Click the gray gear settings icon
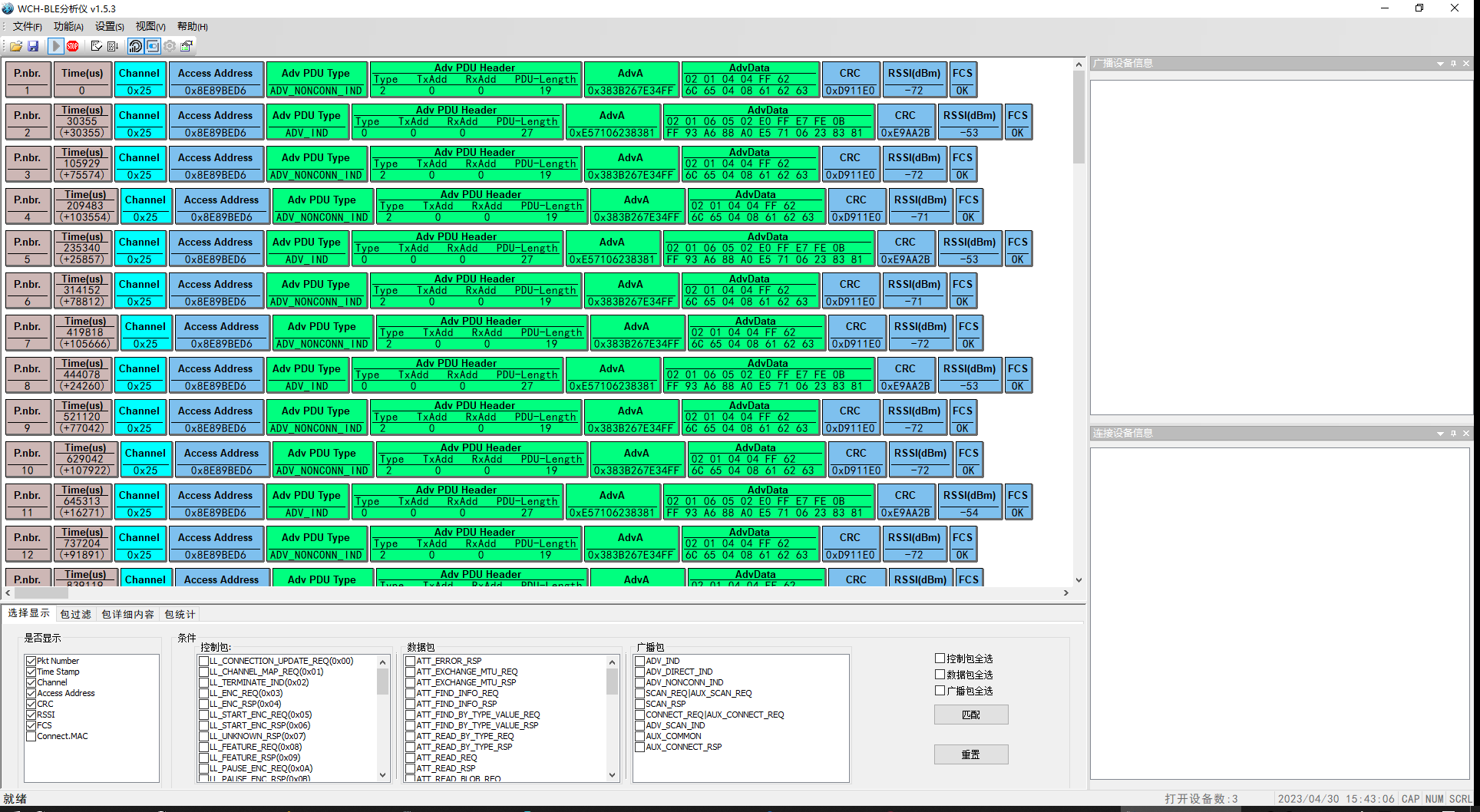Screen dimensions: 1480x812 tap(170, 46)
